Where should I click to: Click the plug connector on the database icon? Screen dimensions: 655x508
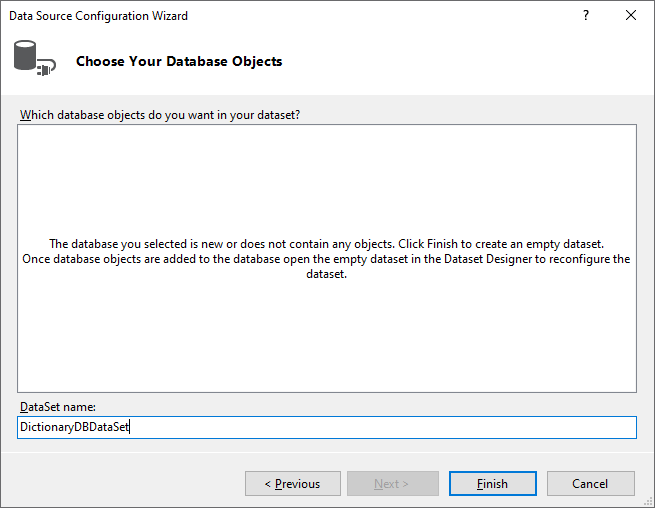[x=47, y=70]
